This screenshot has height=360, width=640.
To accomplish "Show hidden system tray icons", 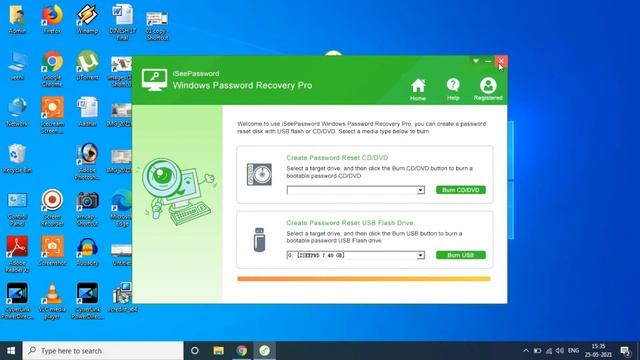I will pos(526,351).
